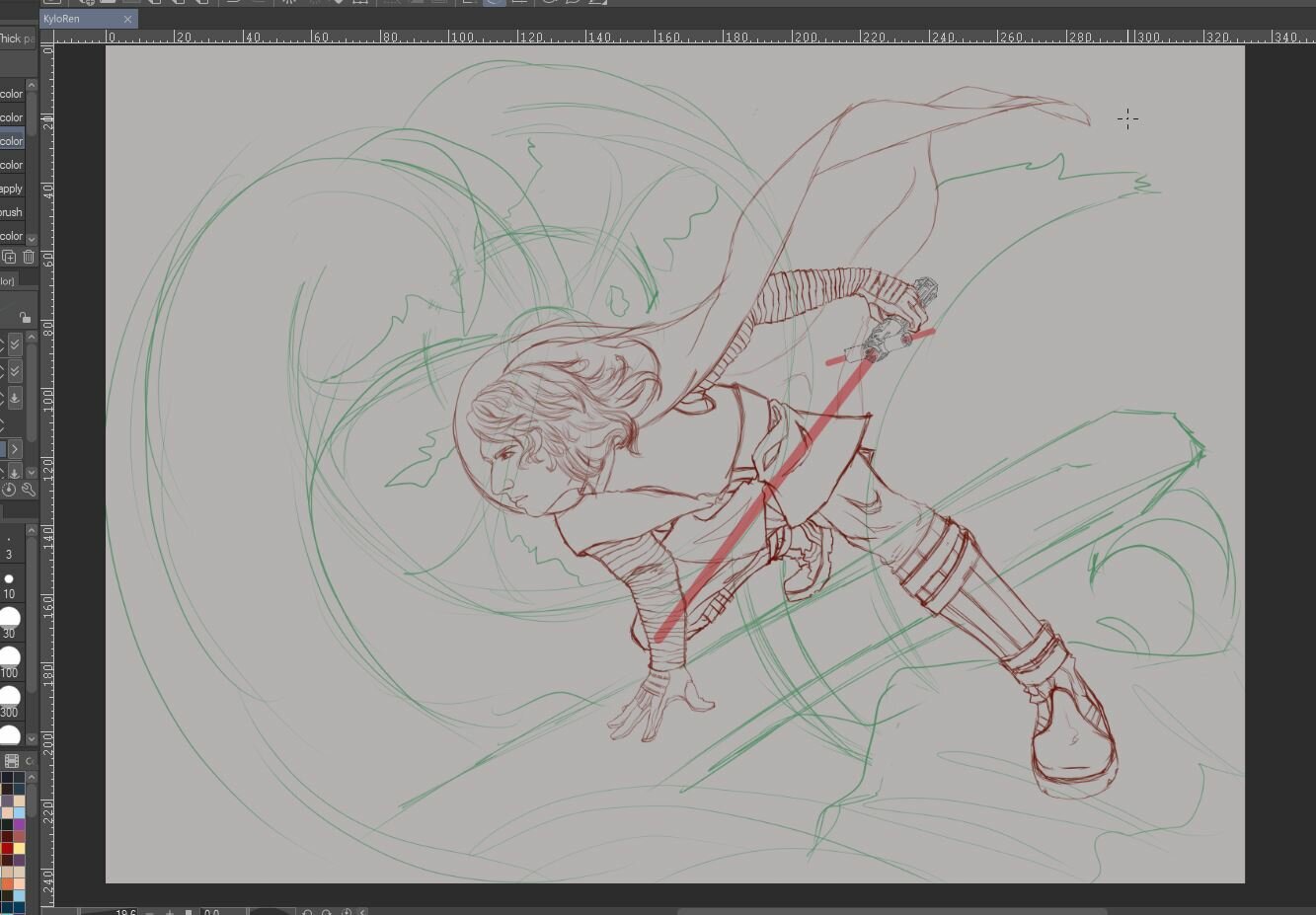Screen dimensions: 1316x915
Task: Click the tool property panel scroll-down arrow
Action: (32, 472)
